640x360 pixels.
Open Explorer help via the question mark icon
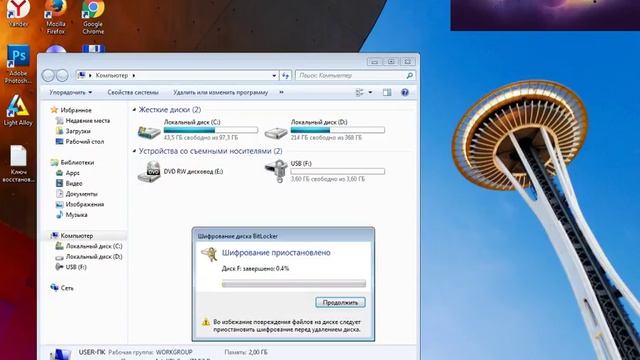coord(404,93)
